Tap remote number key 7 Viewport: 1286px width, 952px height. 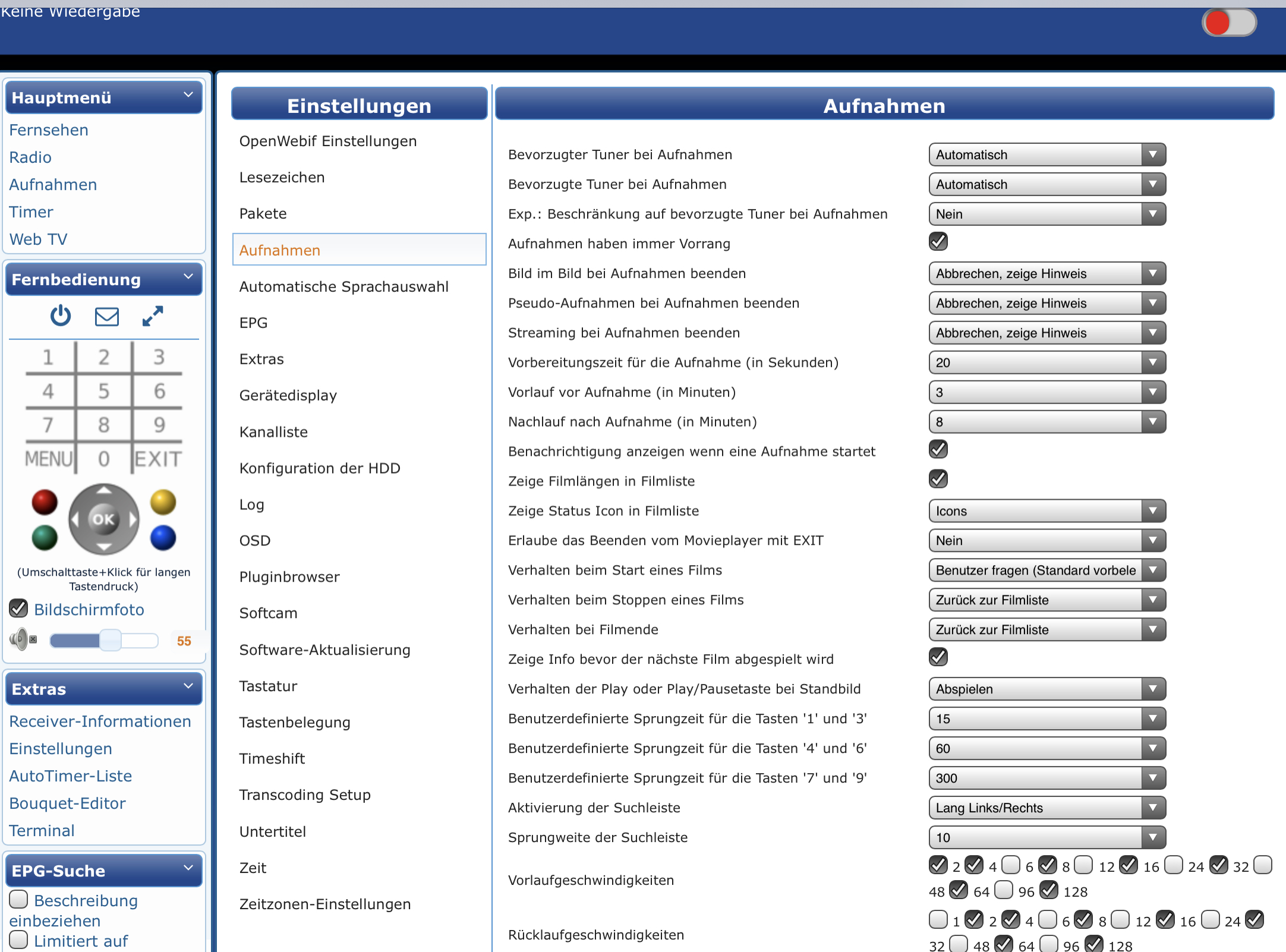coord(48,425)
